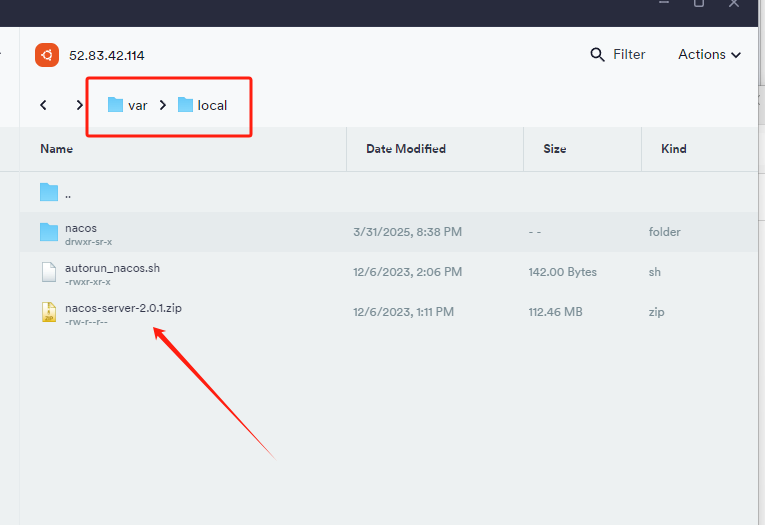Click the host address 52.83.42.114
765x525 pixels.
tap(106, 56)
